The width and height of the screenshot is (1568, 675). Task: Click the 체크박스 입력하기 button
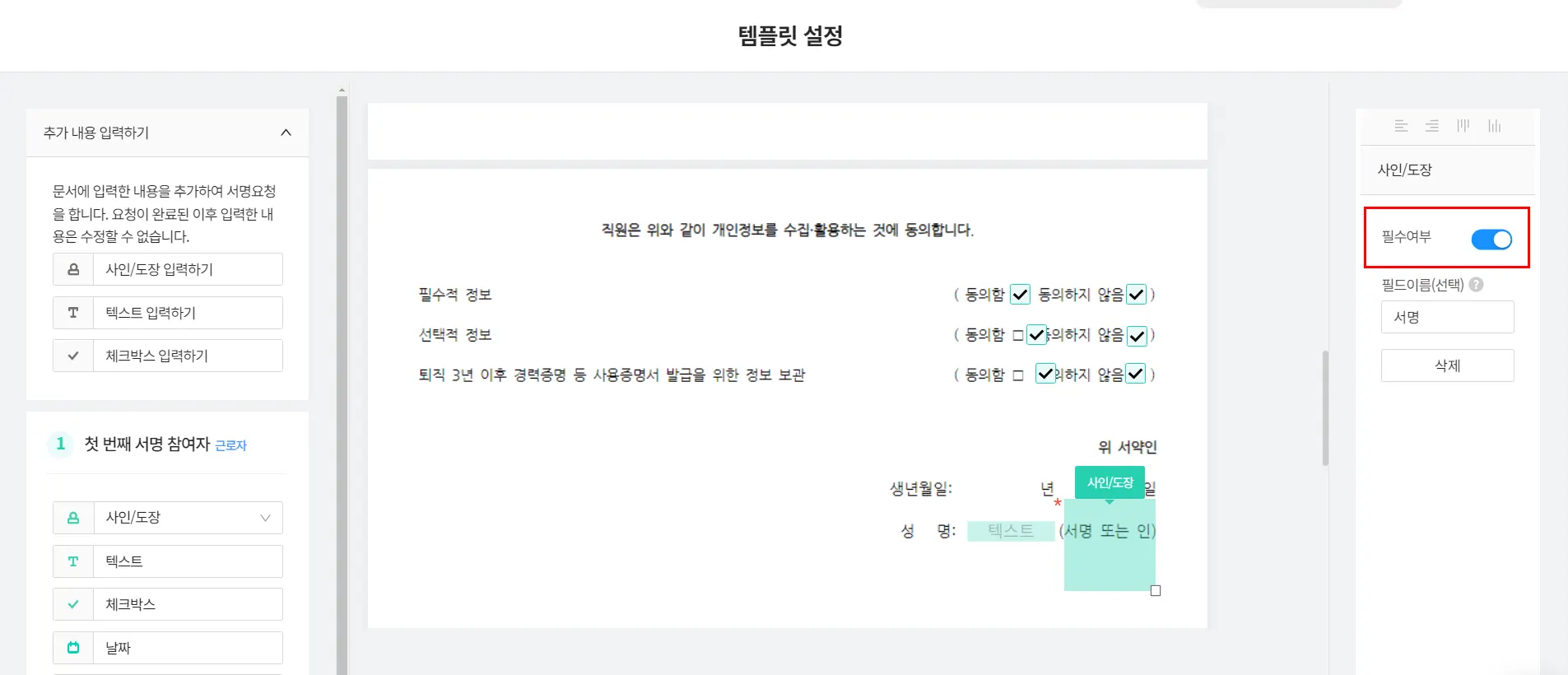coord(168,356)
